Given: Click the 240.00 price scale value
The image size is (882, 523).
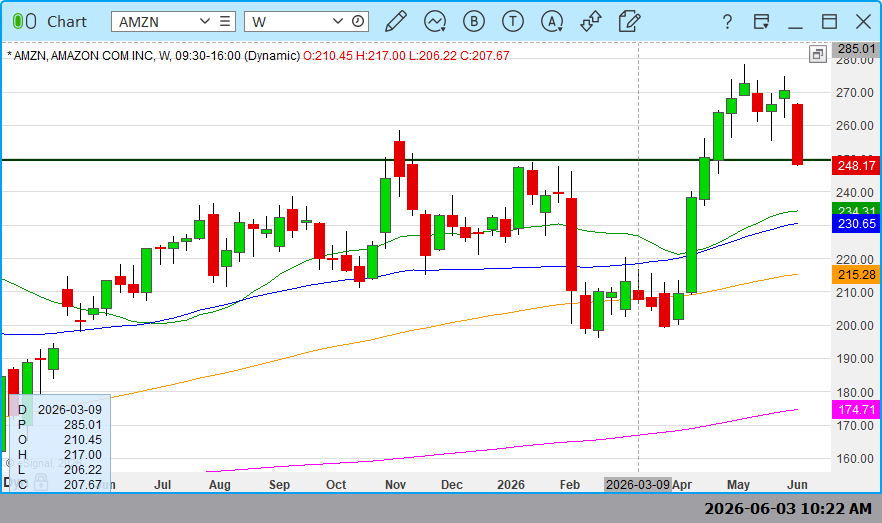Looking at the screenshot, I should 854,192.
